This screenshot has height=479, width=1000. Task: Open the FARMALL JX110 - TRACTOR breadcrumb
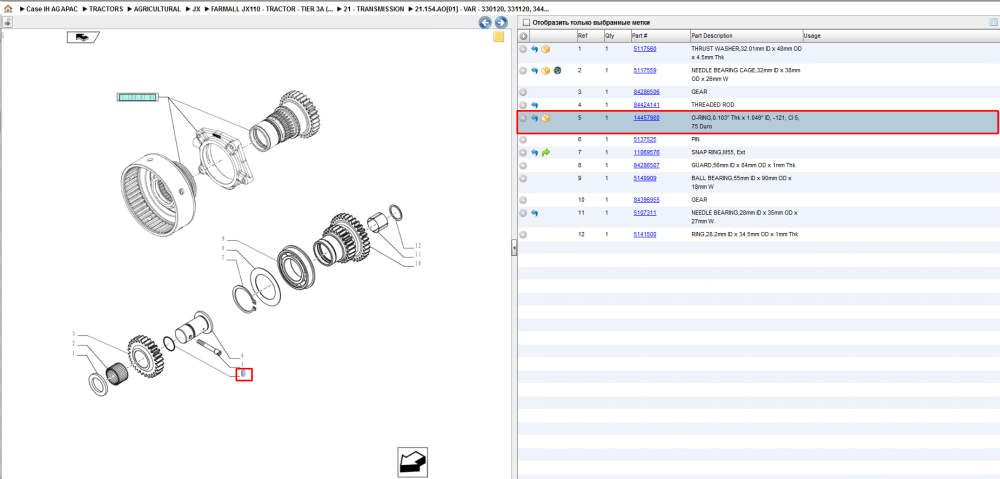pyautogui.click(x=272, y=10)
